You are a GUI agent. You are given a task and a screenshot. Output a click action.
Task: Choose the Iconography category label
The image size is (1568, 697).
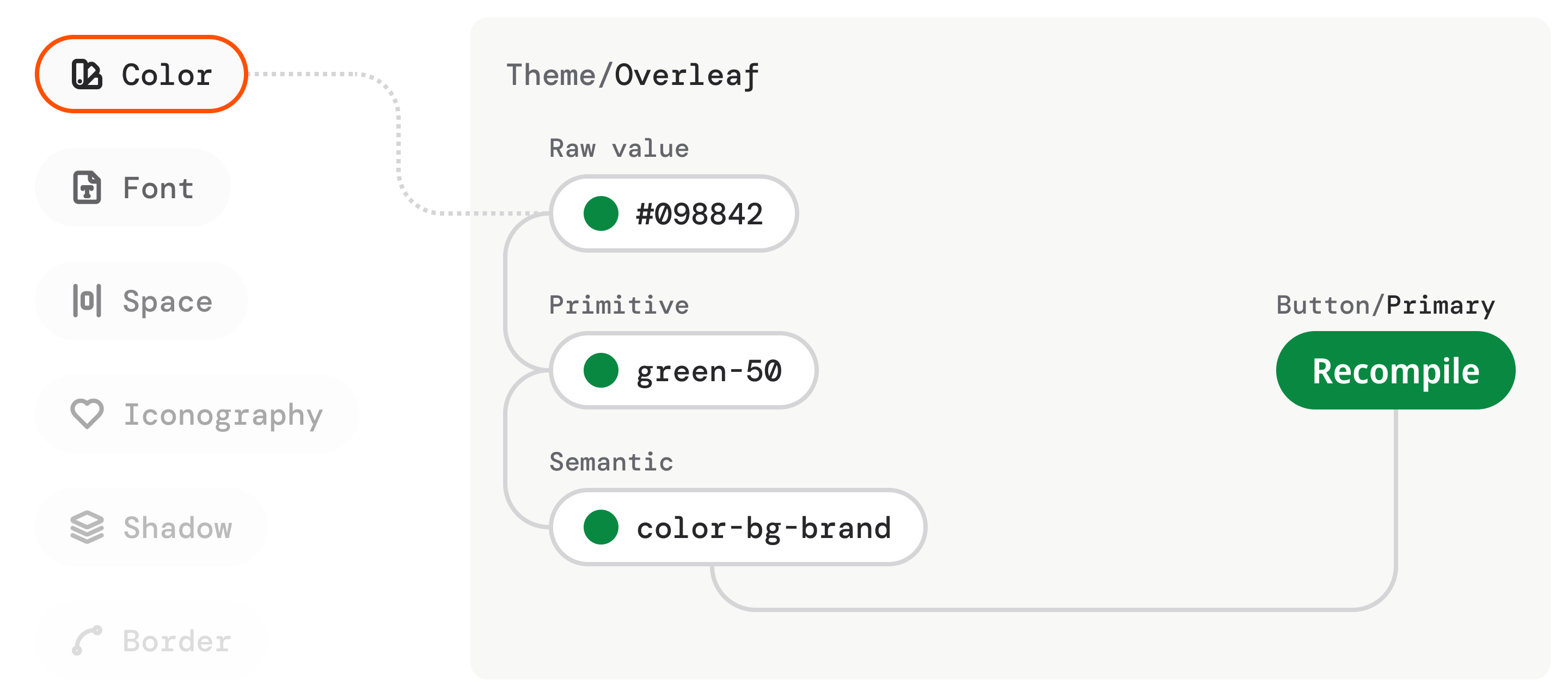pyautogui.click(x=223, y=415)
